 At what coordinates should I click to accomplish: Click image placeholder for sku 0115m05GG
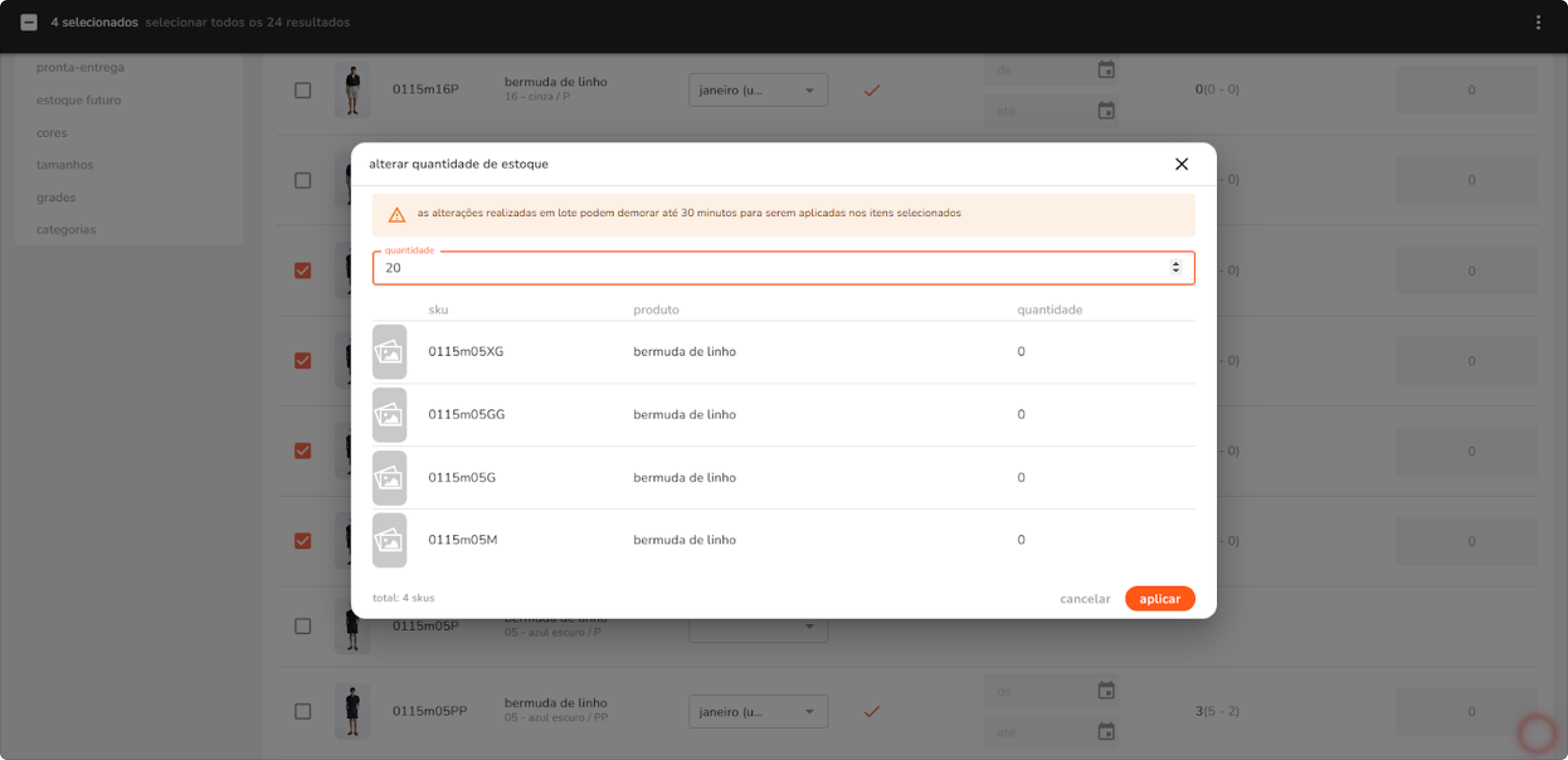(x=389, y=415)
